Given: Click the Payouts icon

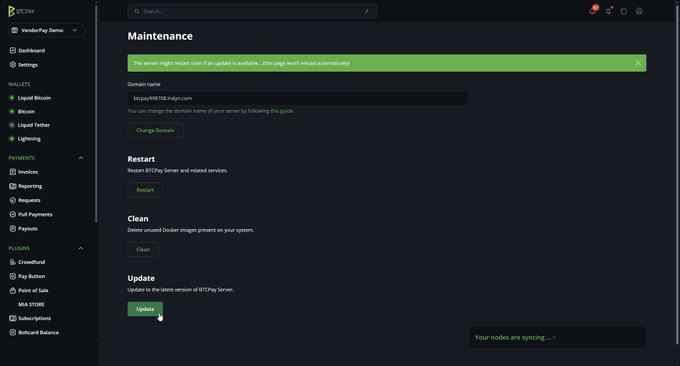Looking at the screenshot, I should coord(13,229).
